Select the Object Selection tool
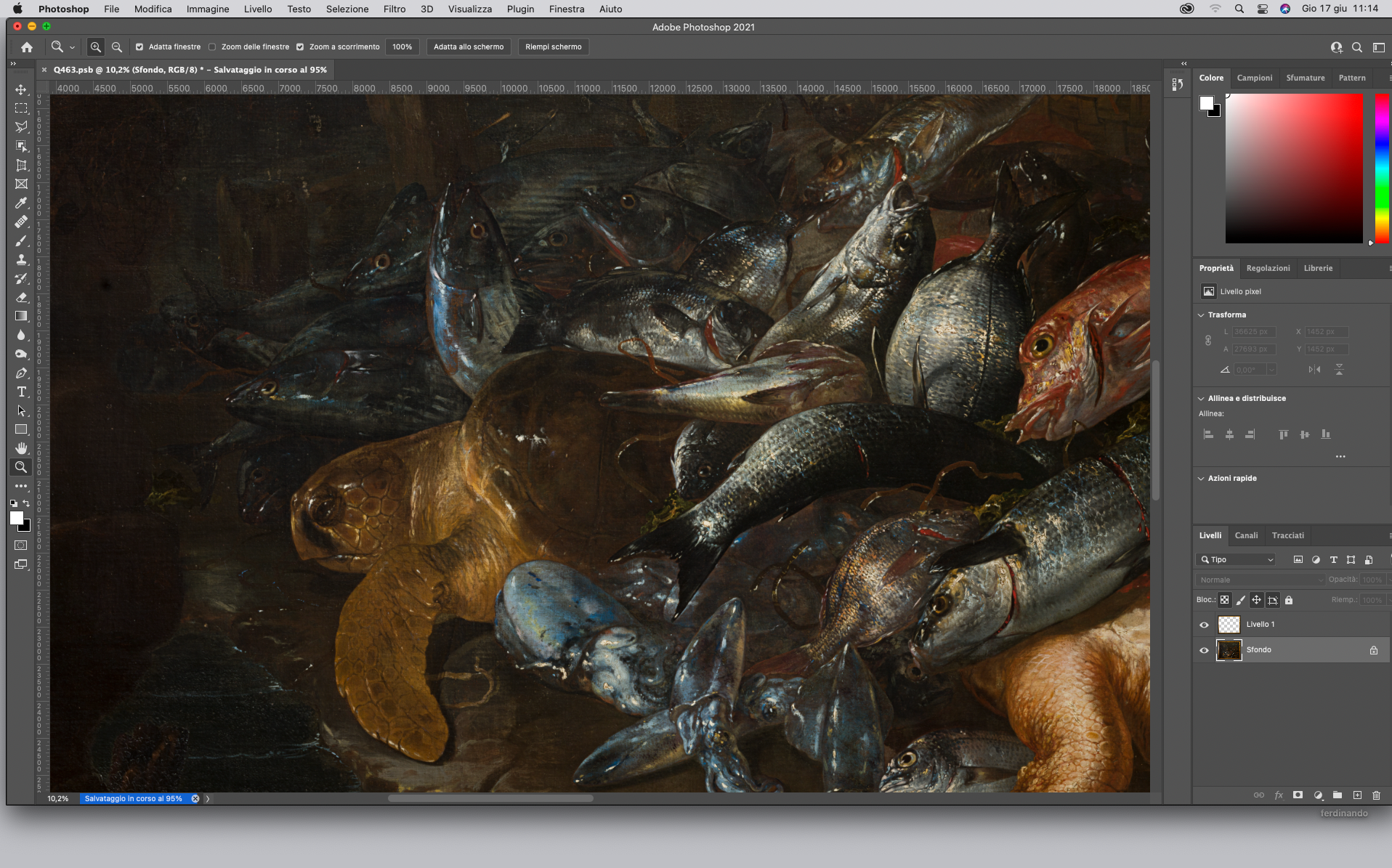The width and height of the screenshot is (1392, 868). click(21, 146)
